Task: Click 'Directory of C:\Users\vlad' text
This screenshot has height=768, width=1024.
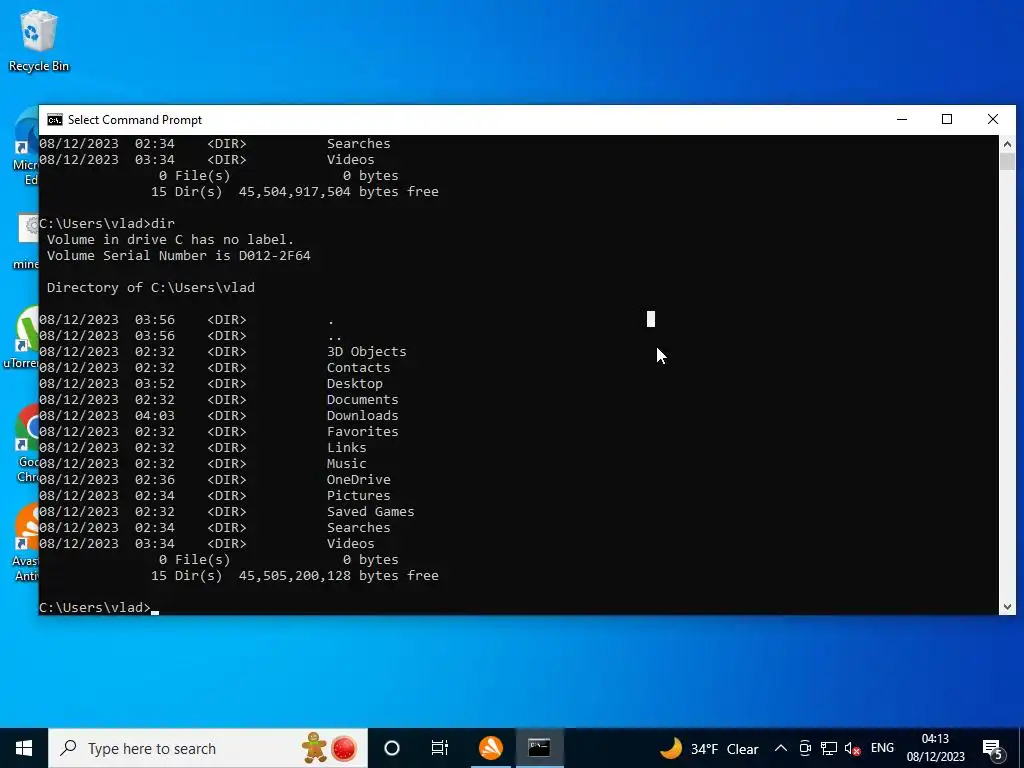Action: point(151,288)
